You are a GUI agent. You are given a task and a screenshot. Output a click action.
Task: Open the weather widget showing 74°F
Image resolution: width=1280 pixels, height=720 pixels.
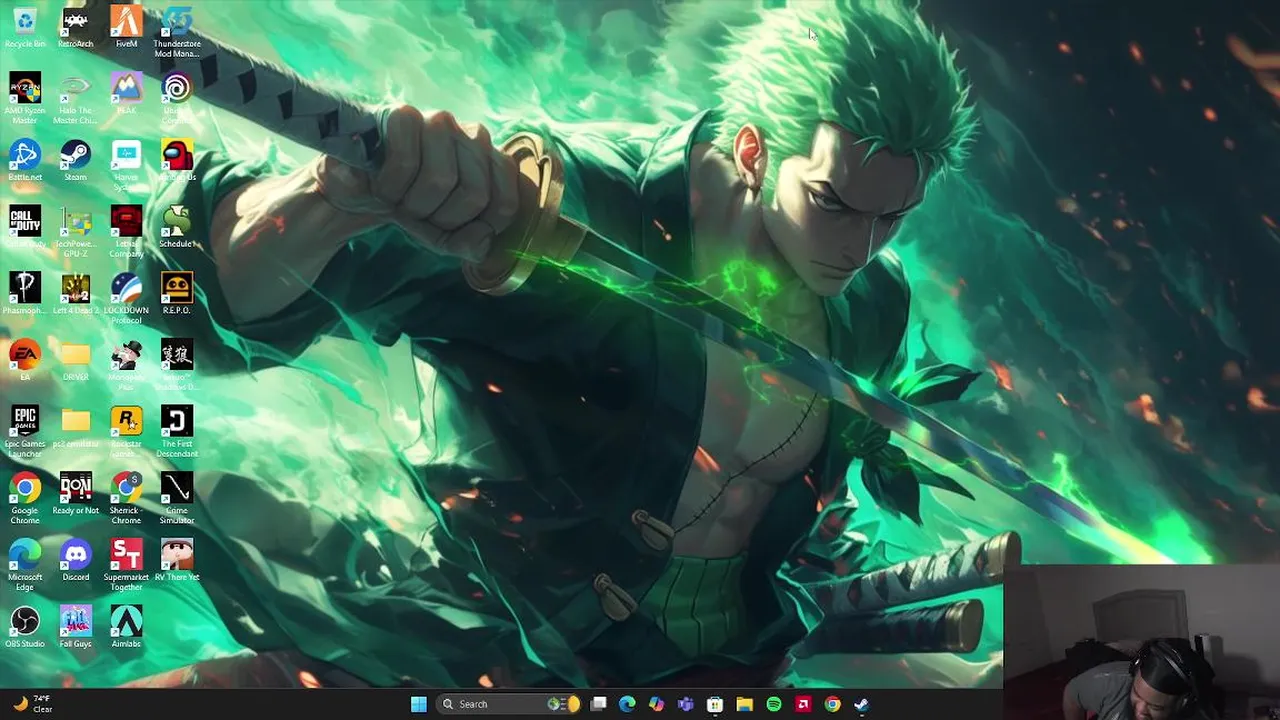32,704
